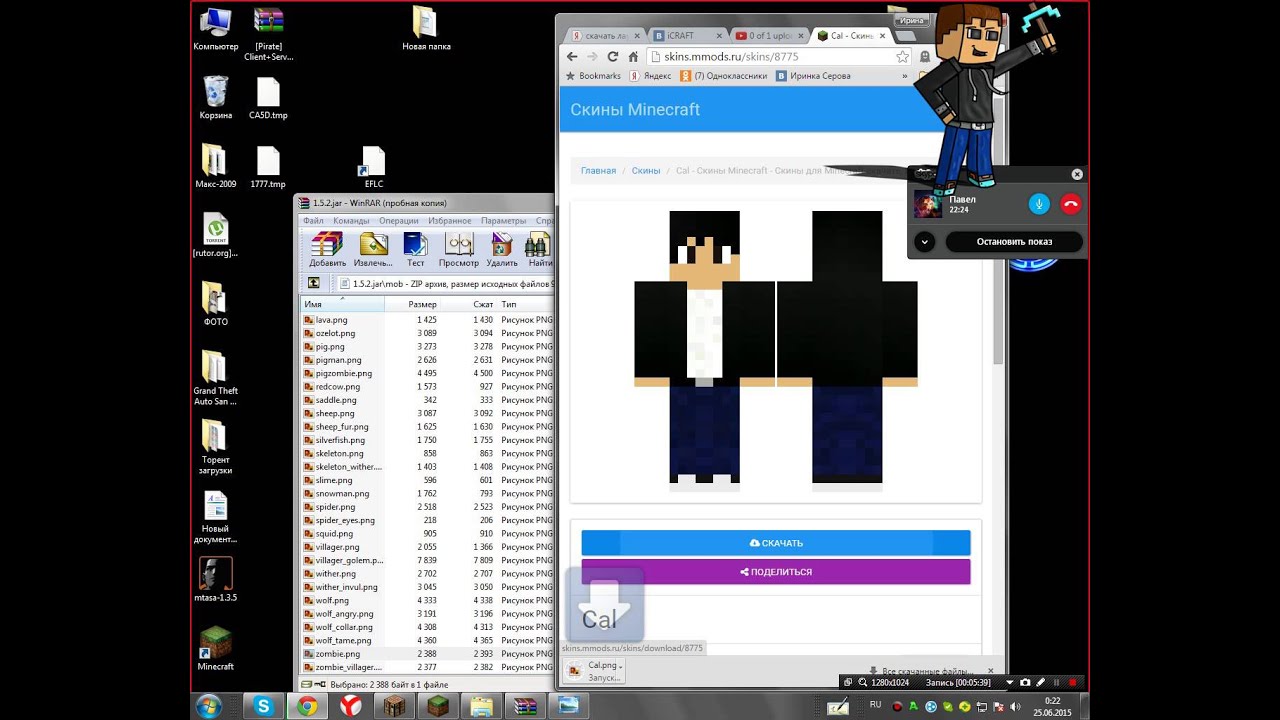
Task: Open Иринка Серова bookmark
Action: coord(813,76)
